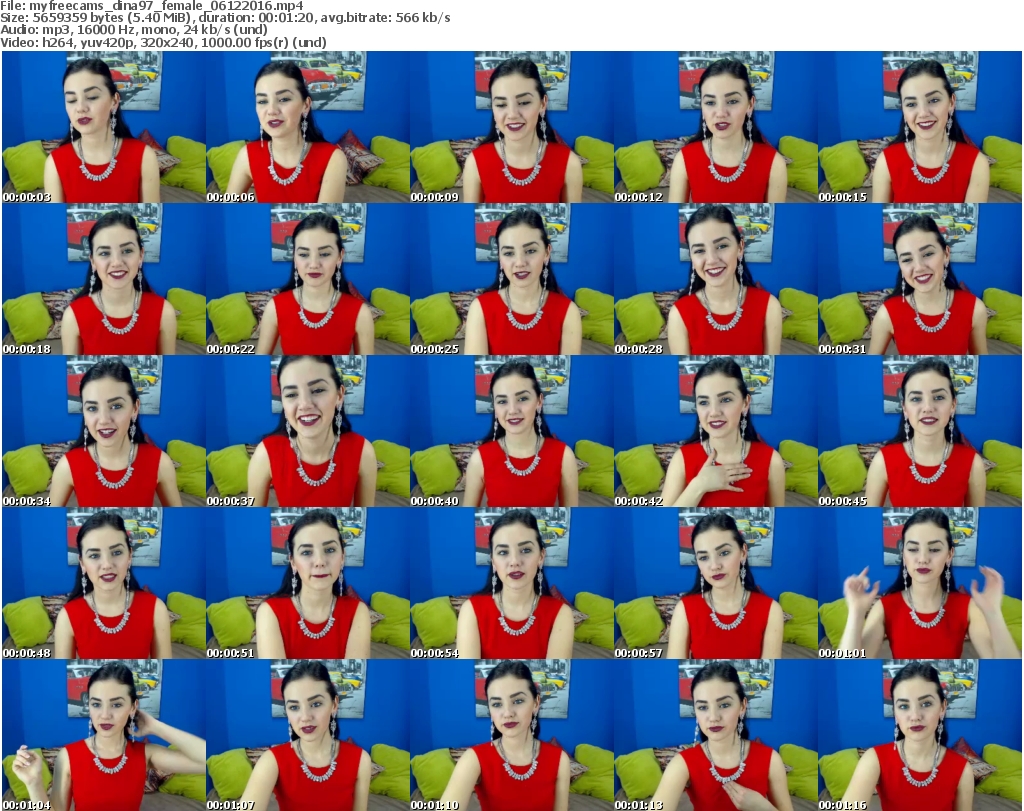The width and height of the screenshot is (1024, 811).
Task: Click the frame stamped 00:00:18
Action: 104,279
